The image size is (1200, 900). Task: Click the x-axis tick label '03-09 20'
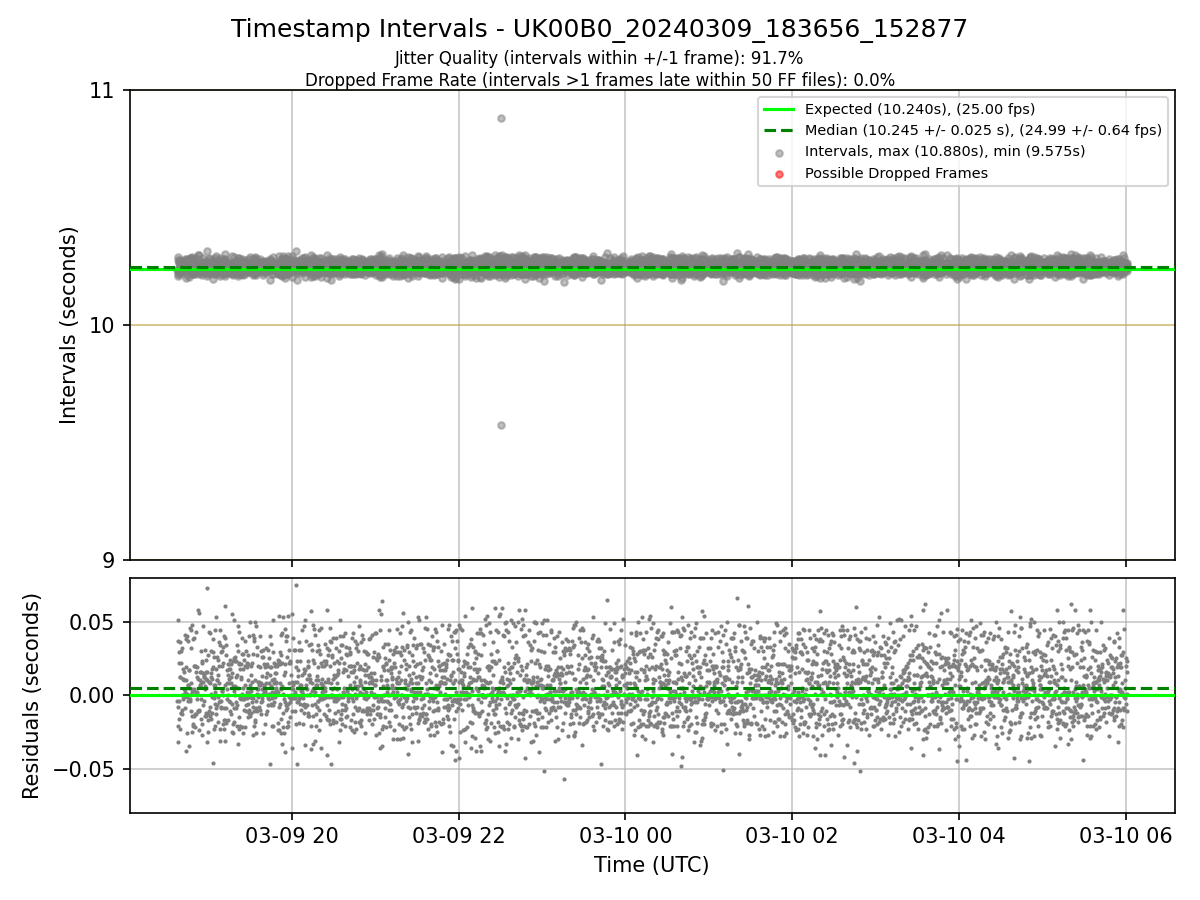pyautogui.click(x=292, y=835)
